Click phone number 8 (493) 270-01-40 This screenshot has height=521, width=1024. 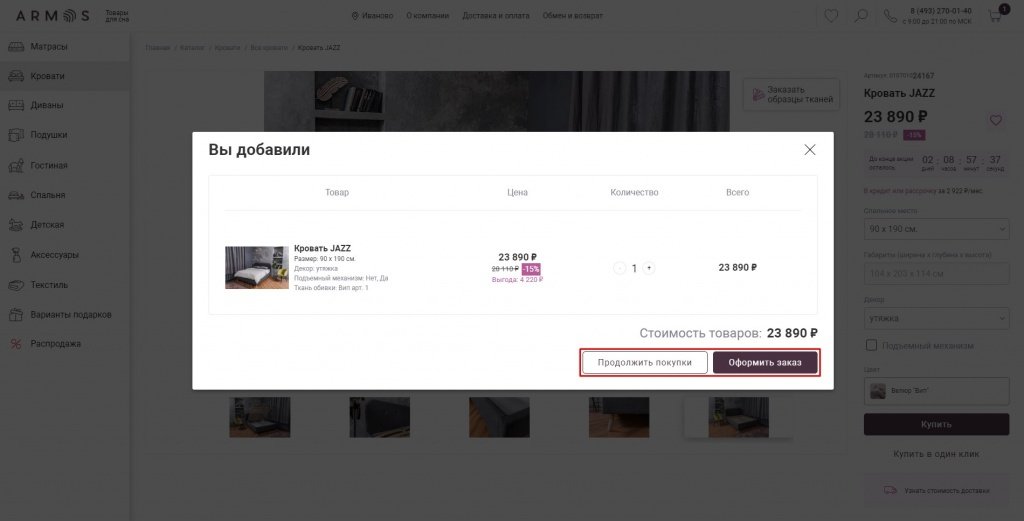[x=940, y=11]
